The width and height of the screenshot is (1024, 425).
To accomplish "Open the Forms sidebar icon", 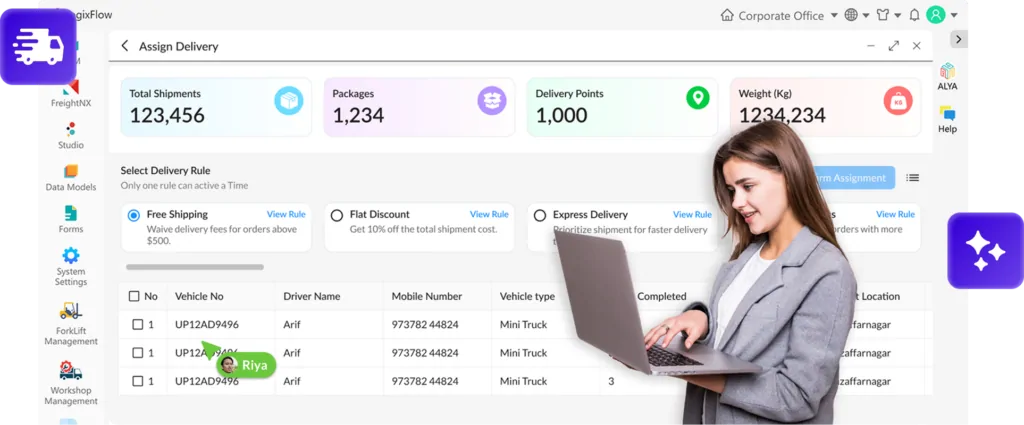I will coord(71,213).
